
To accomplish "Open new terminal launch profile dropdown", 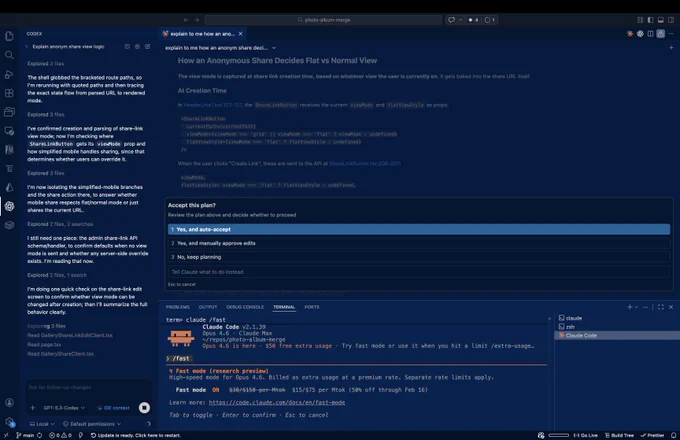I will click(x=636, y=307).
